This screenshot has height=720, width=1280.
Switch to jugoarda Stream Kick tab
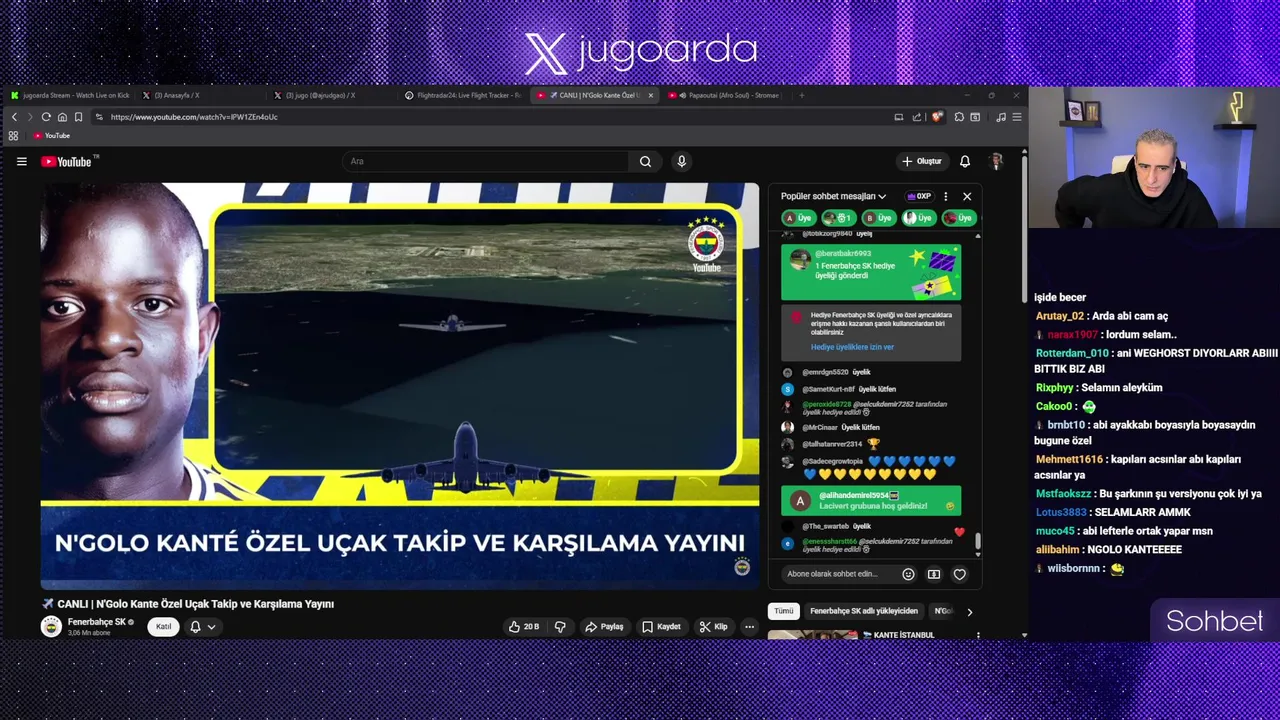[x=69, y=95]
